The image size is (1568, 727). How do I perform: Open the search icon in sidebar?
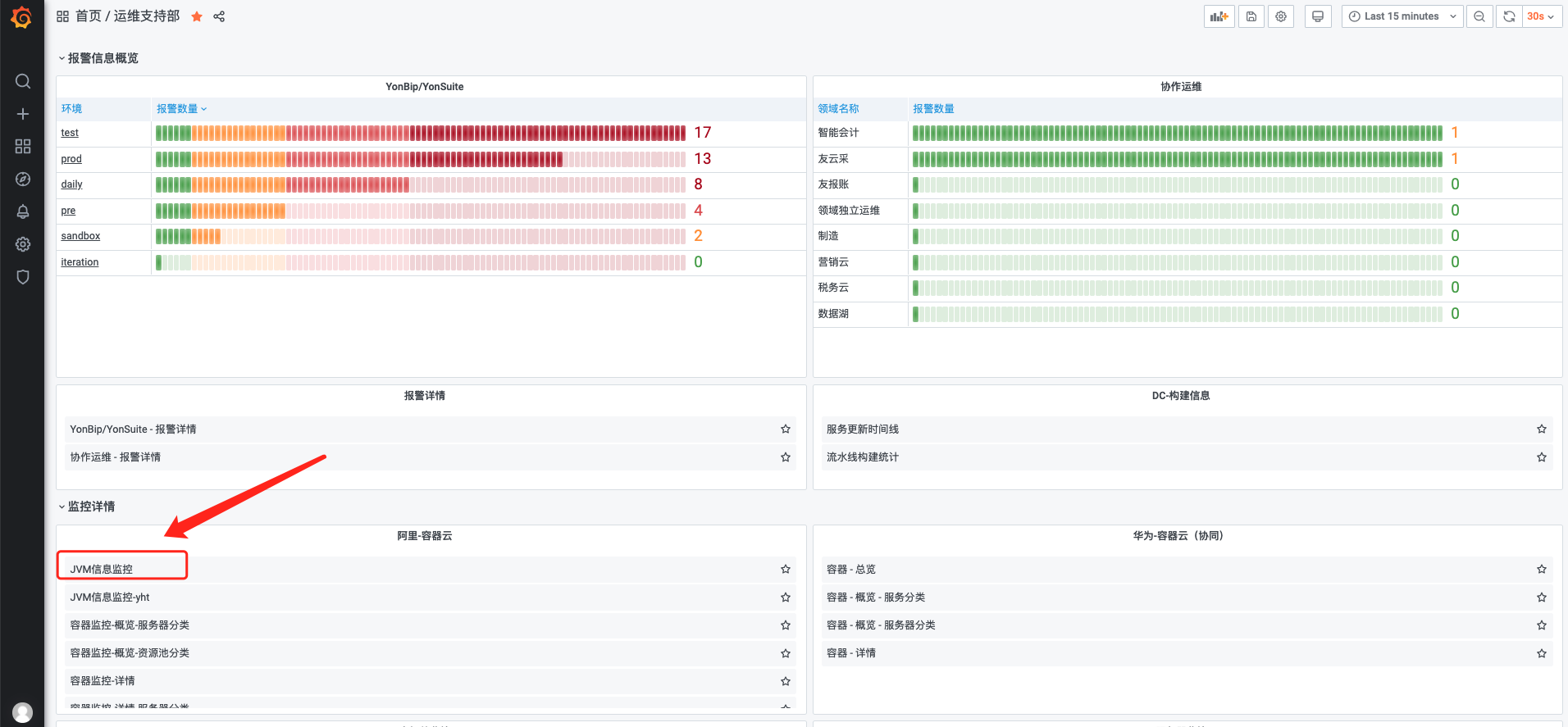[x=23, y=81]
